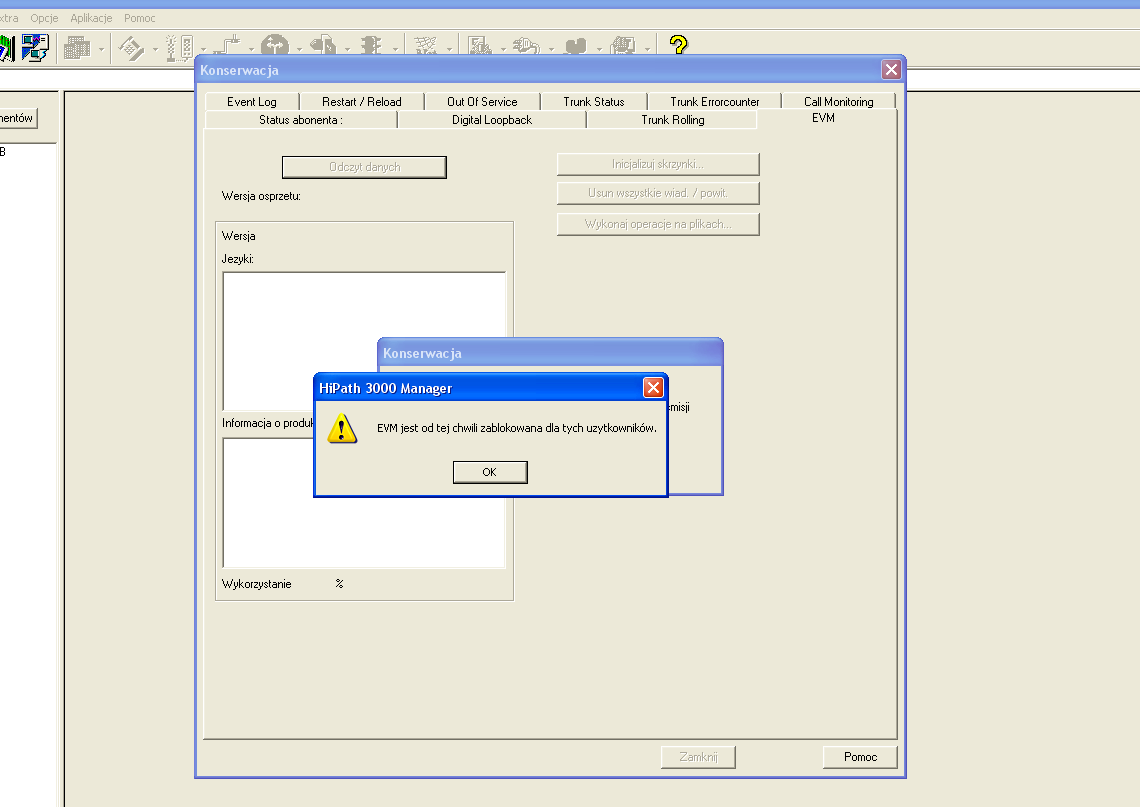Click the 'Jezyki:' label
This screenshot has width=1140, height=807.
238,259
